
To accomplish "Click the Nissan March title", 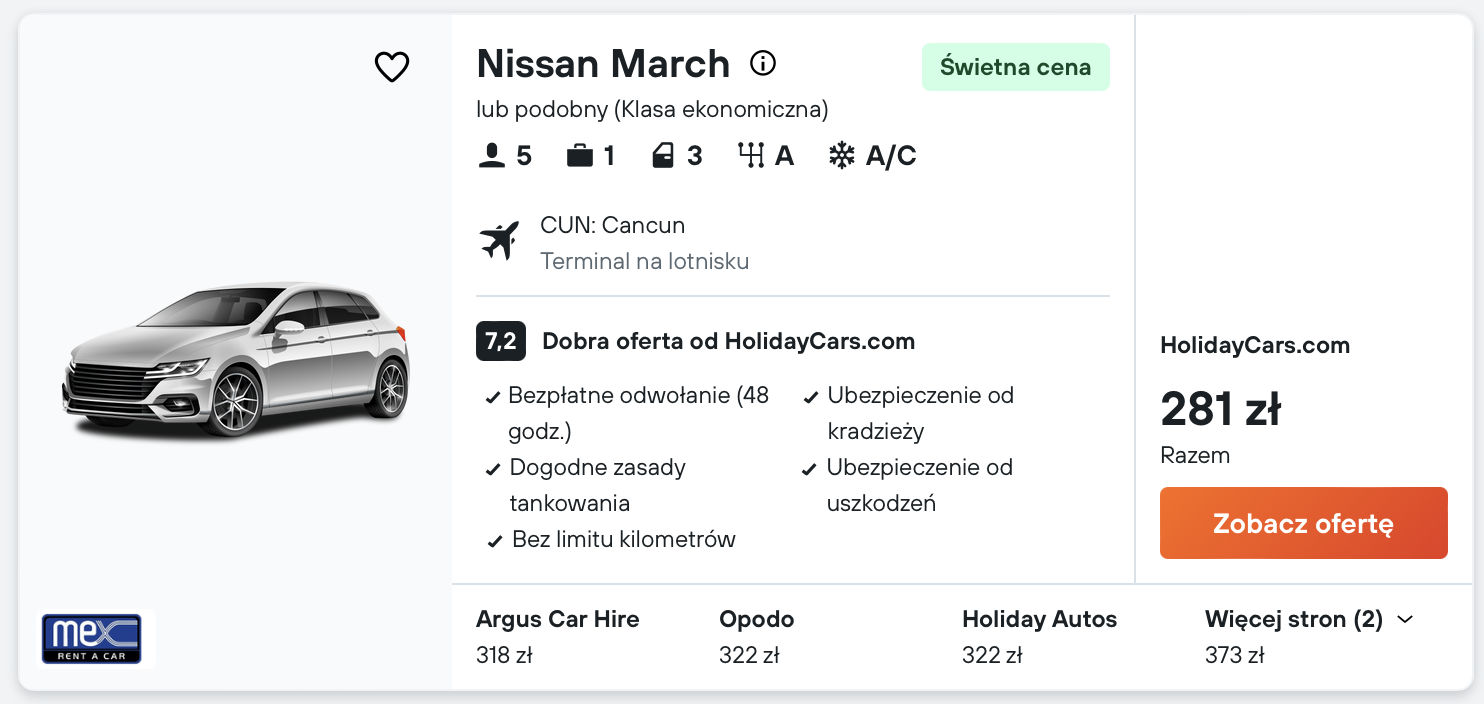I will pos(603,64).
